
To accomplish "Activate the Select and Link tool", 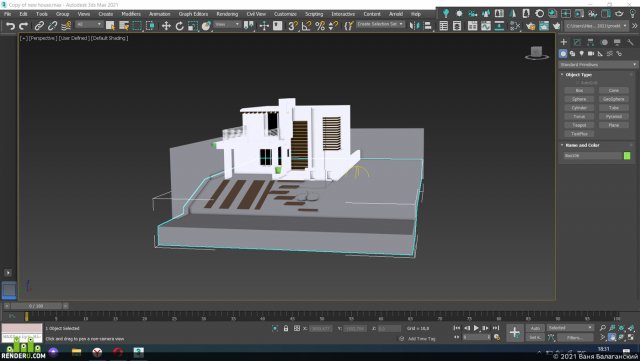I will 39,26.
